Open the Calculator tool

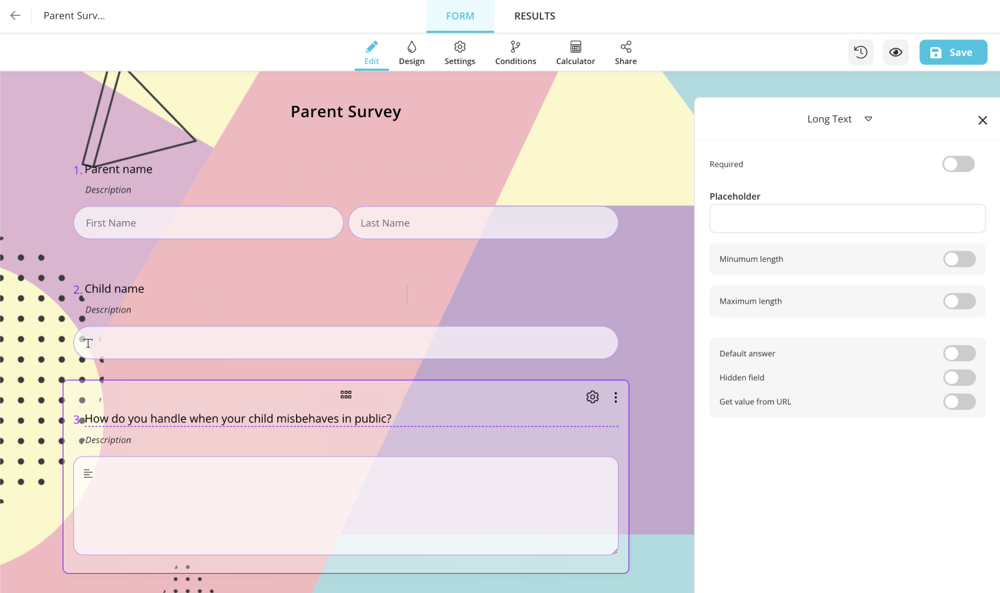pyautogui.click(x=575, y=53)
